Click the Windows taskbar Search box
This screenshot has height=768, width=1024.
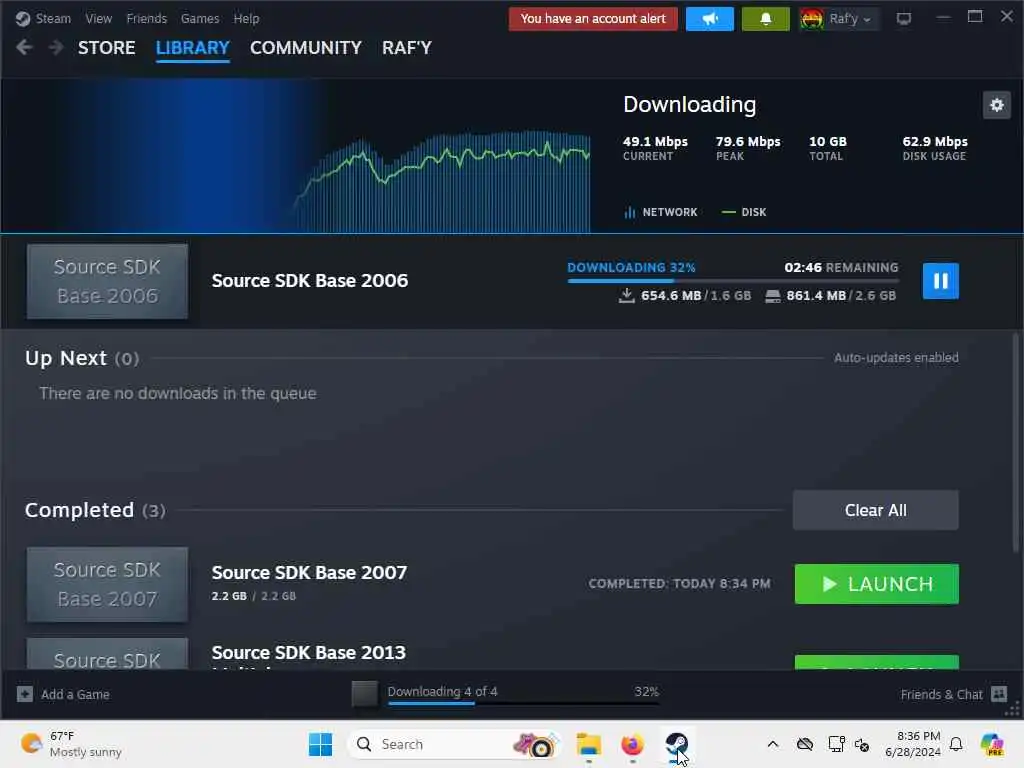point(455,744)
